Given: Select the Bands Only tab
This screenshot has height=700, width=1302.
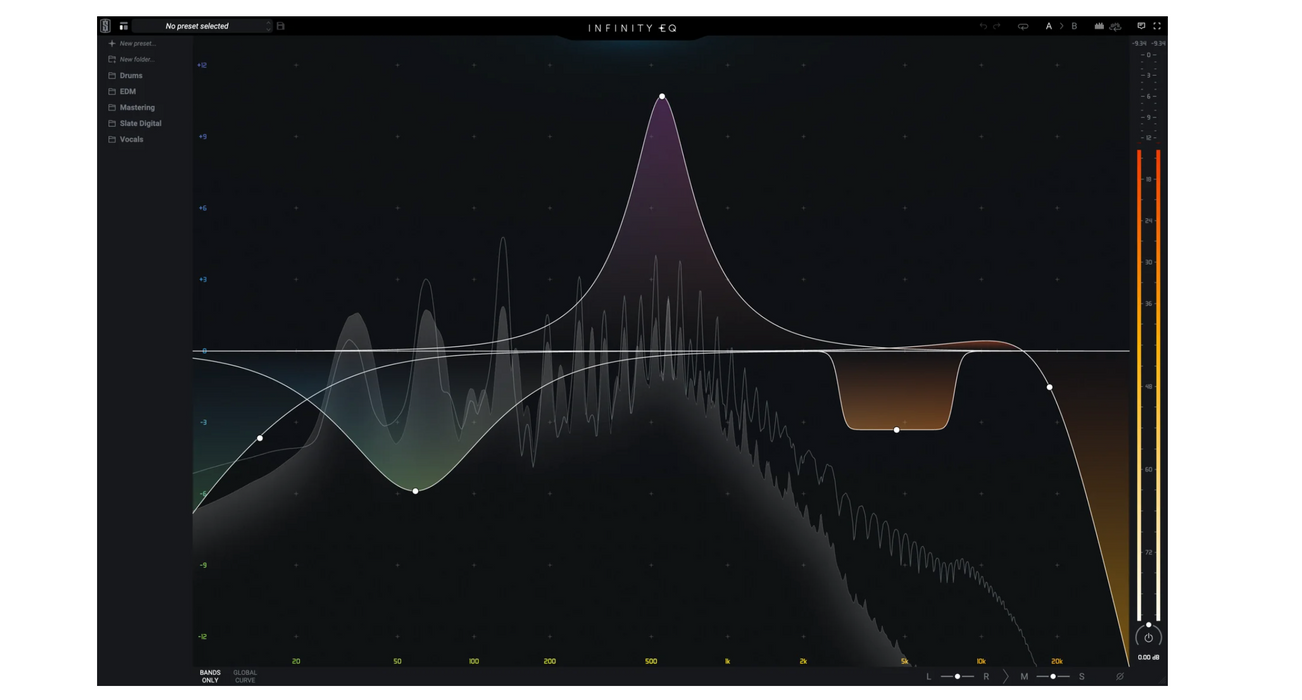Looking at the screenshot, I should click(210, 677).
